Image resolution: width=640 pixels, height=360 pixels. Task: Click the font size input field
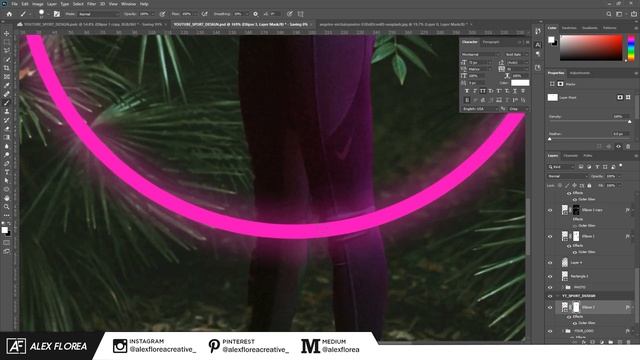click(x=479, y=62)
